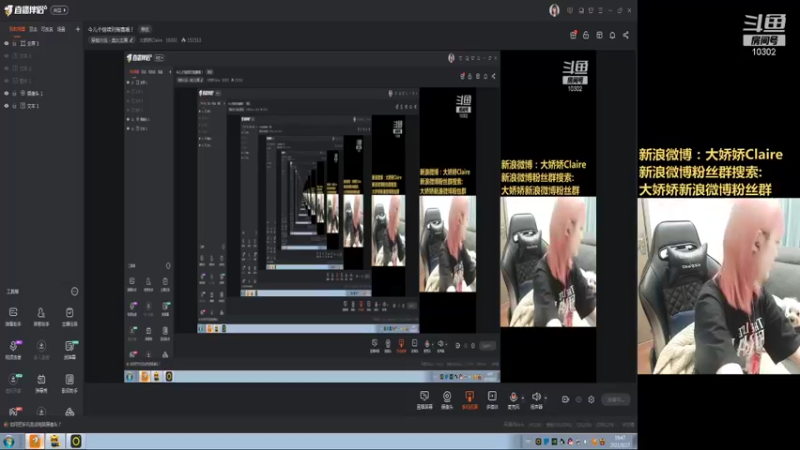Image resolution: width=800 pixels, height=450 pixels.
Task: Edit the stream category pill with pencil
Action: pos(112,40)
